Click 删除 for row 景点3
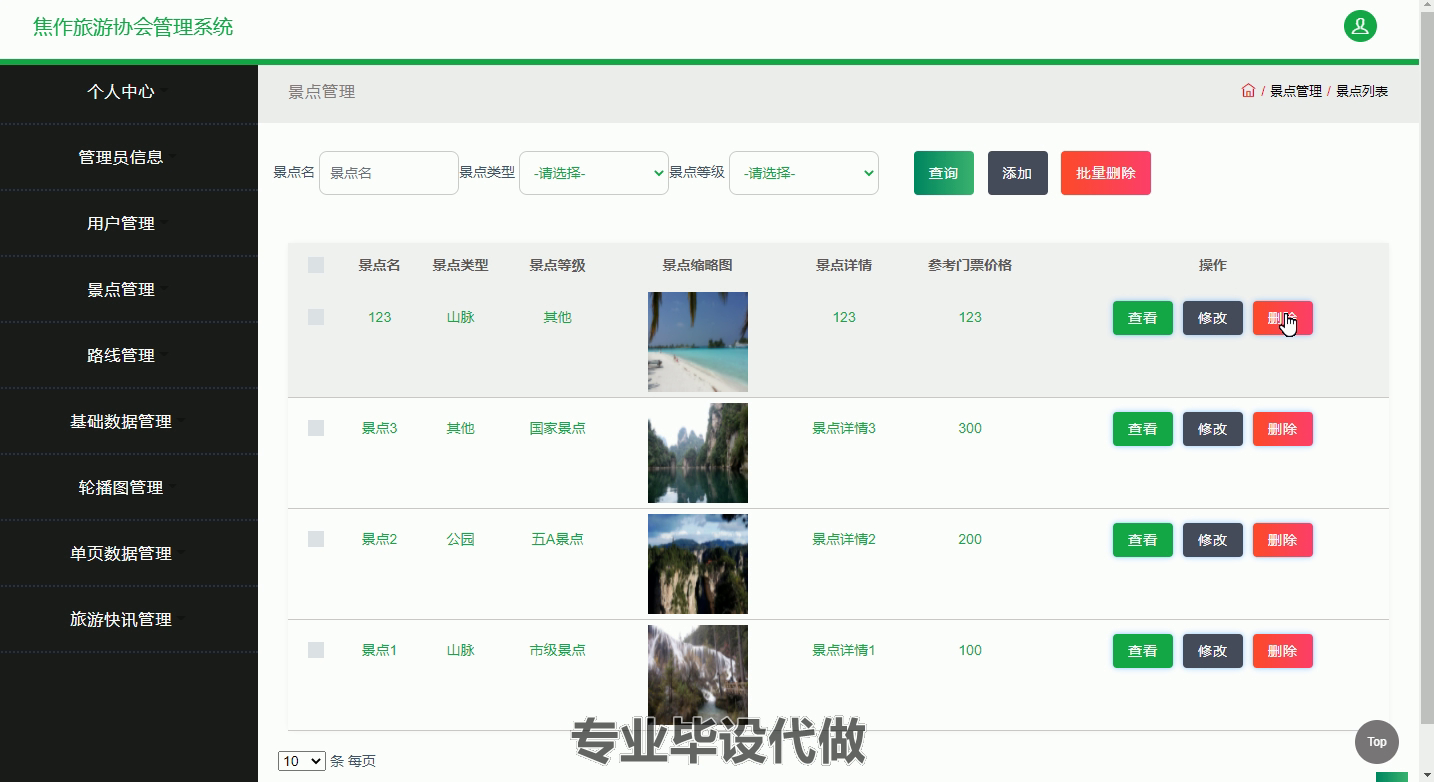Viewport: 1434px width, 782px height. click(x=1283, y=429)
